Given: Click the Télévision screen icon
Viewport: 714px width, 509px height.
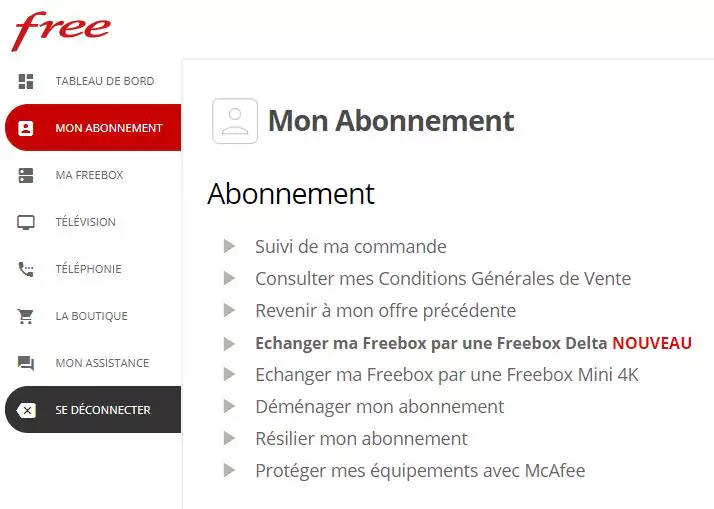Looking at the screenshot, I should click(26, 222).
